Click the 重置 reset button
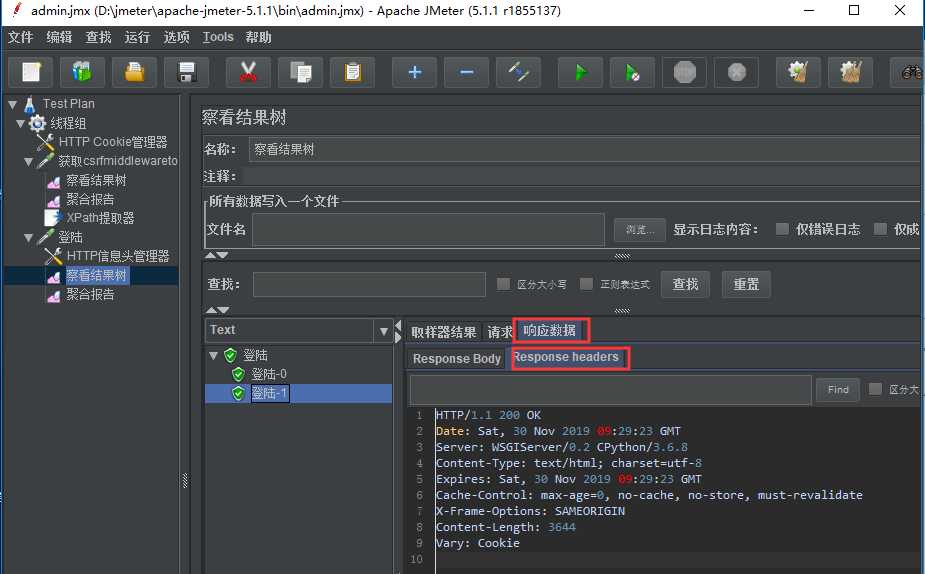The width and height of the screenshot is (925, 574). [746, 284]
